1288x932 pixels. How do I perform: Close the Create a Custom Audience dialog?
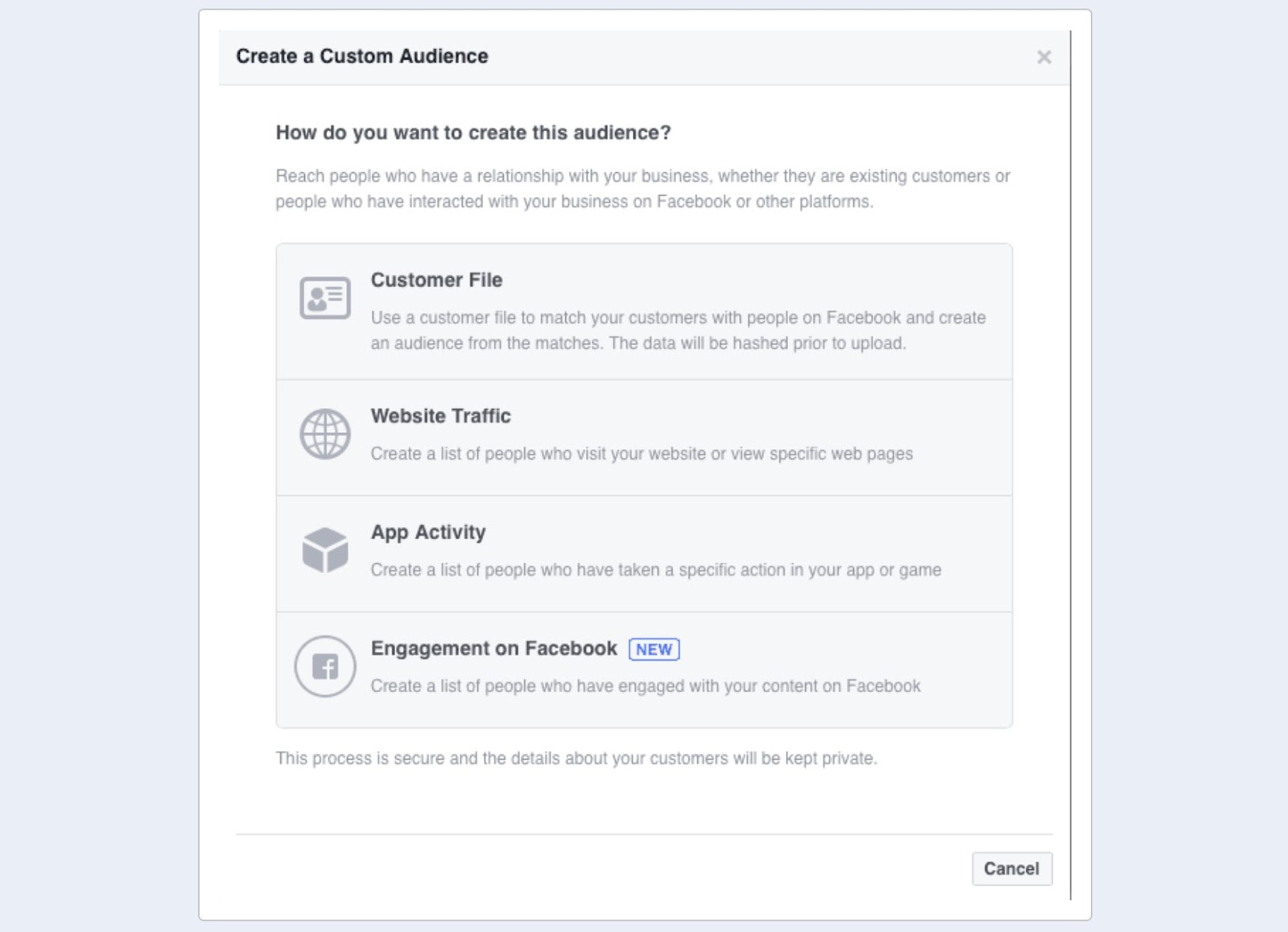click(1044, 57)
